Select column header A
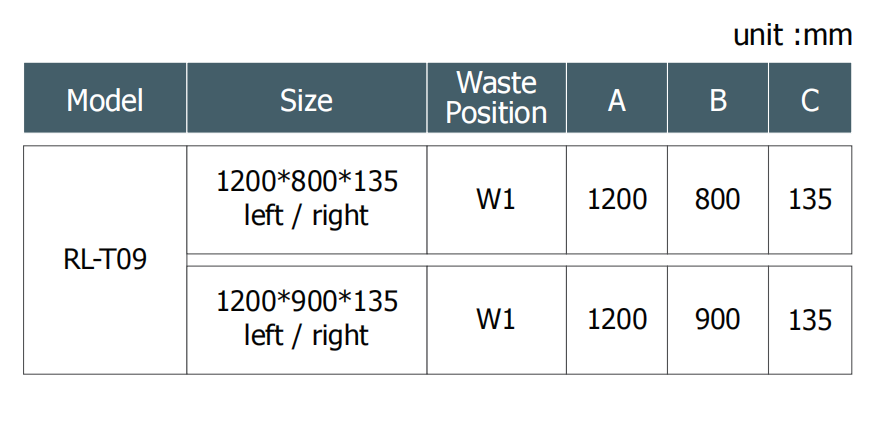 [x=617, y=100]
